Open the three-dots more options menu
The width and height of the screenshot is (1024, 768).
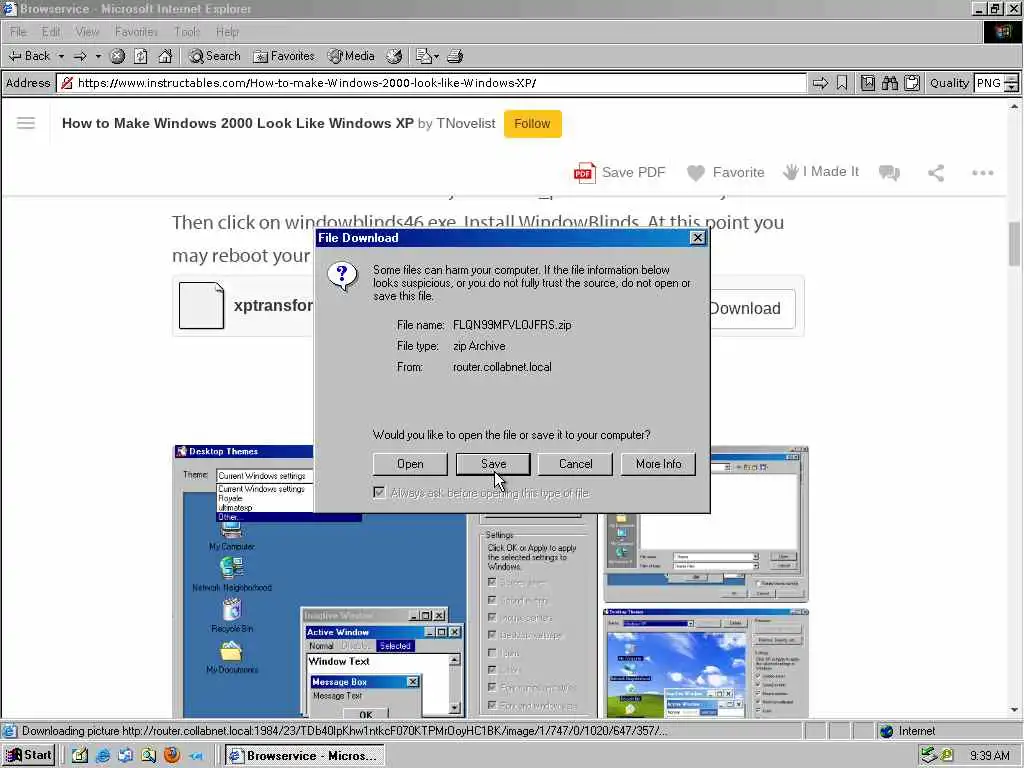click(x=982, y=173)
